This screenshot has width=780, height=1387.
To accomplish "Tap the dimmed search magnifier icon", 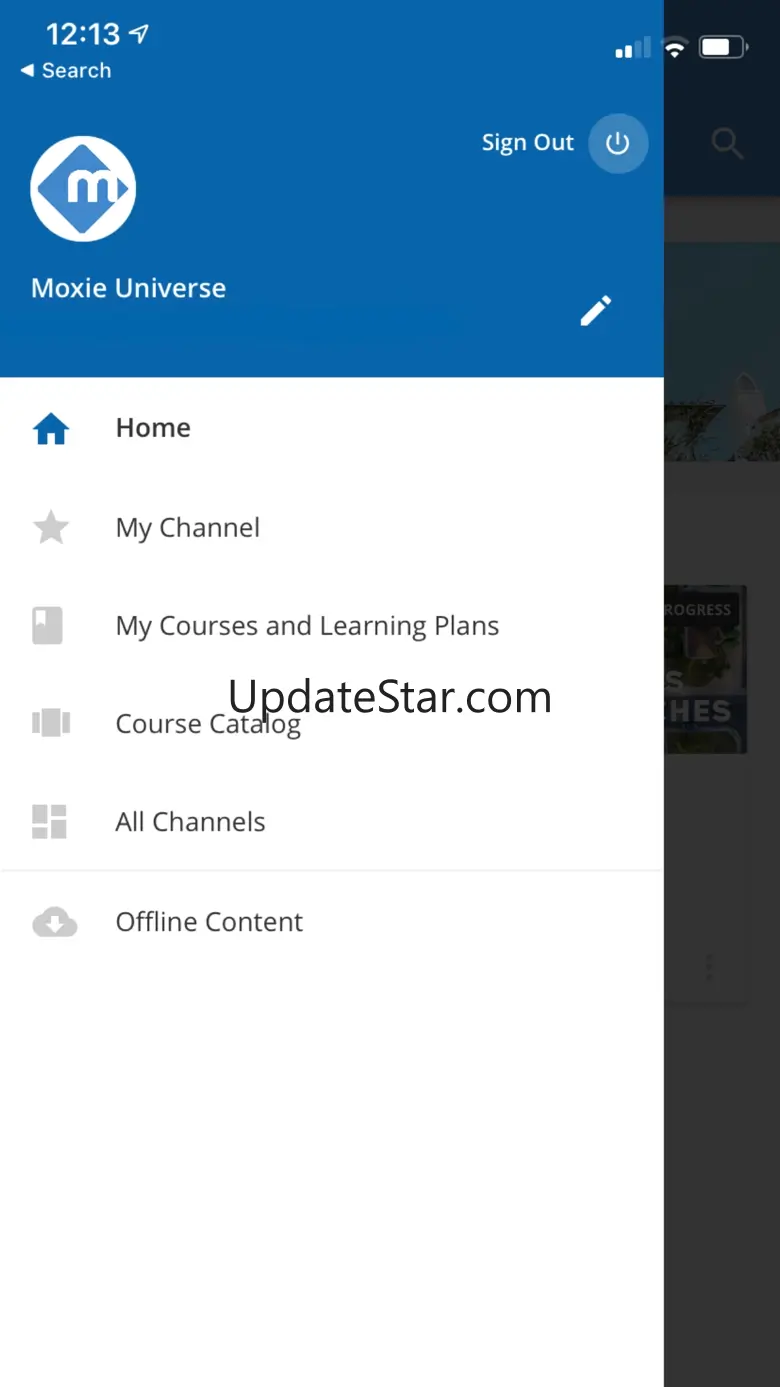I will pos(727,144).
